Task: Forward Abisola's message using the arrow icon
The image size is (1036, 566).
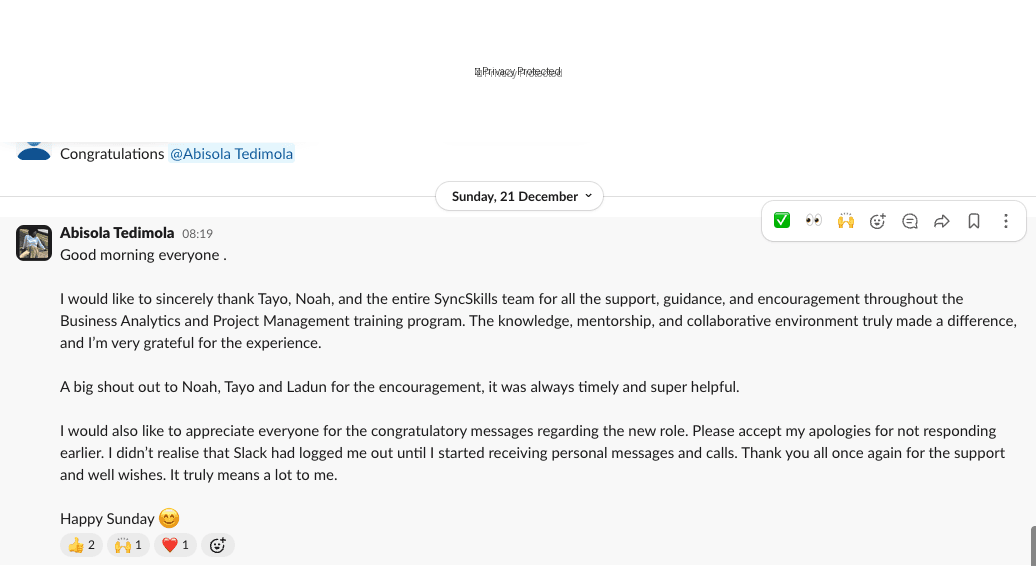Action: 942,221
